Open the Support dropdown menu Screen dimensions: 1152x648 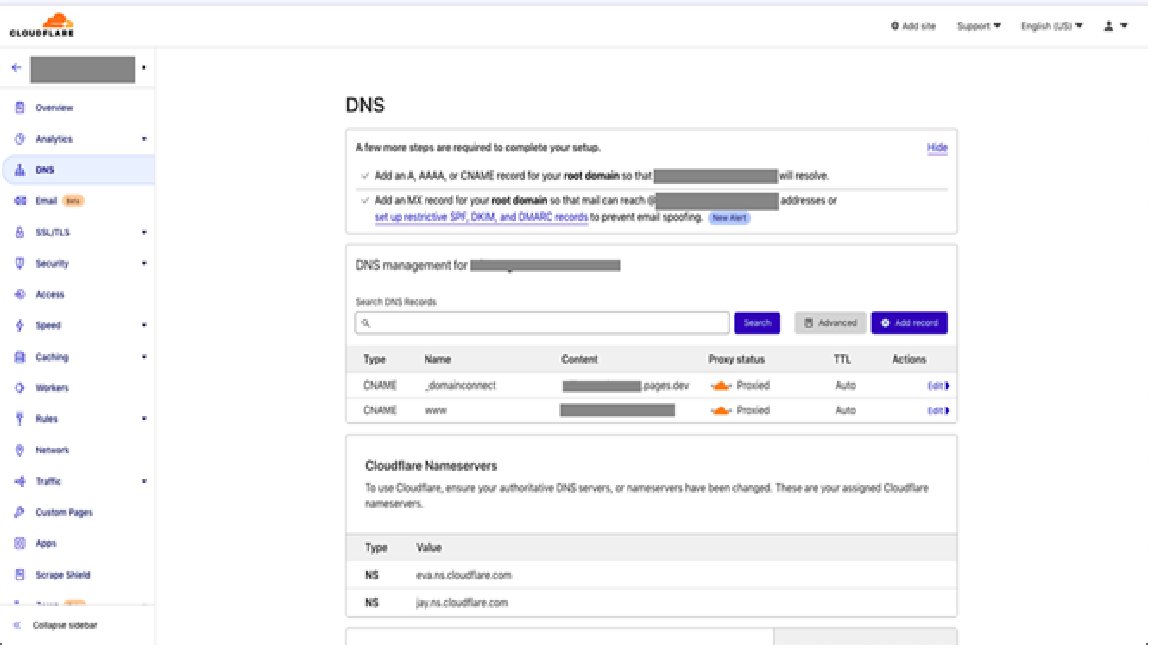point(978,26)
